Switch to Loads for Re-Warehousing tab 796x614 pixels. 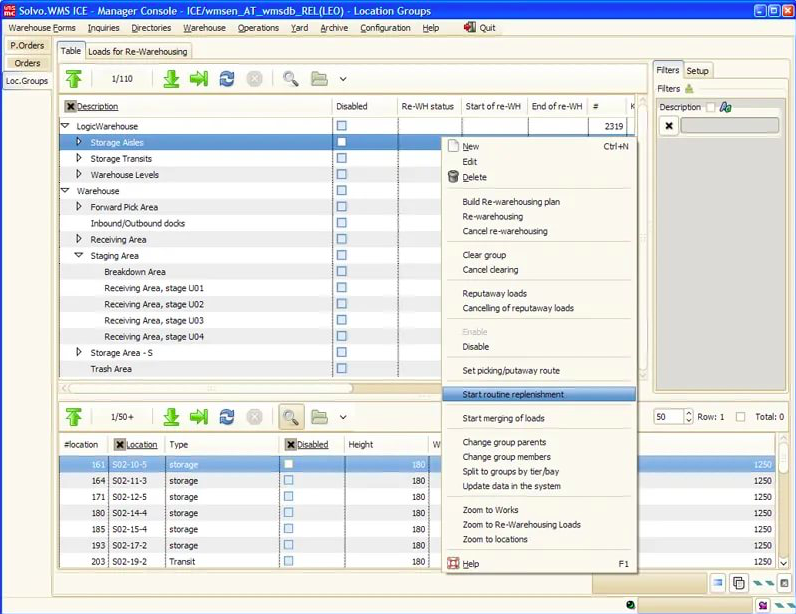[137, 51]
